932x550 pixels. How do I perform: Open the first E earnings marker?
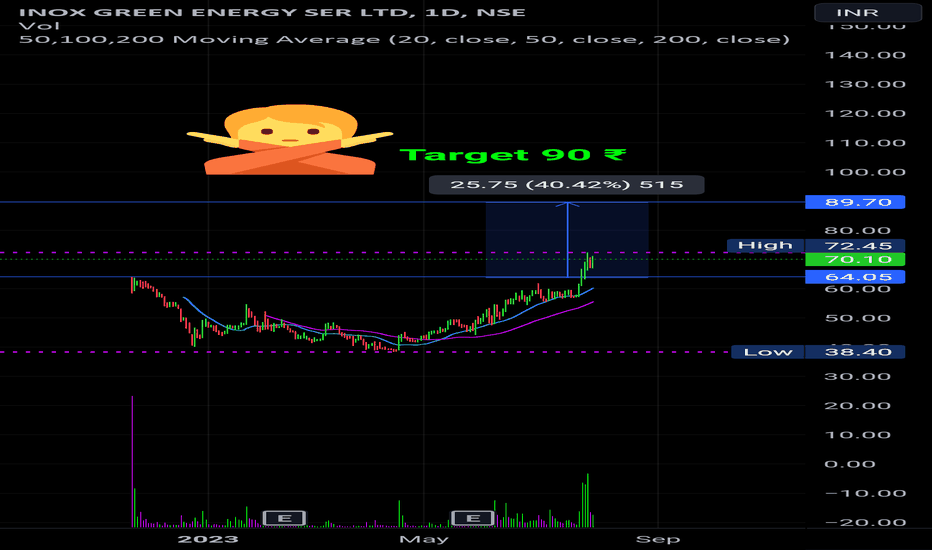tap(284, 518)
